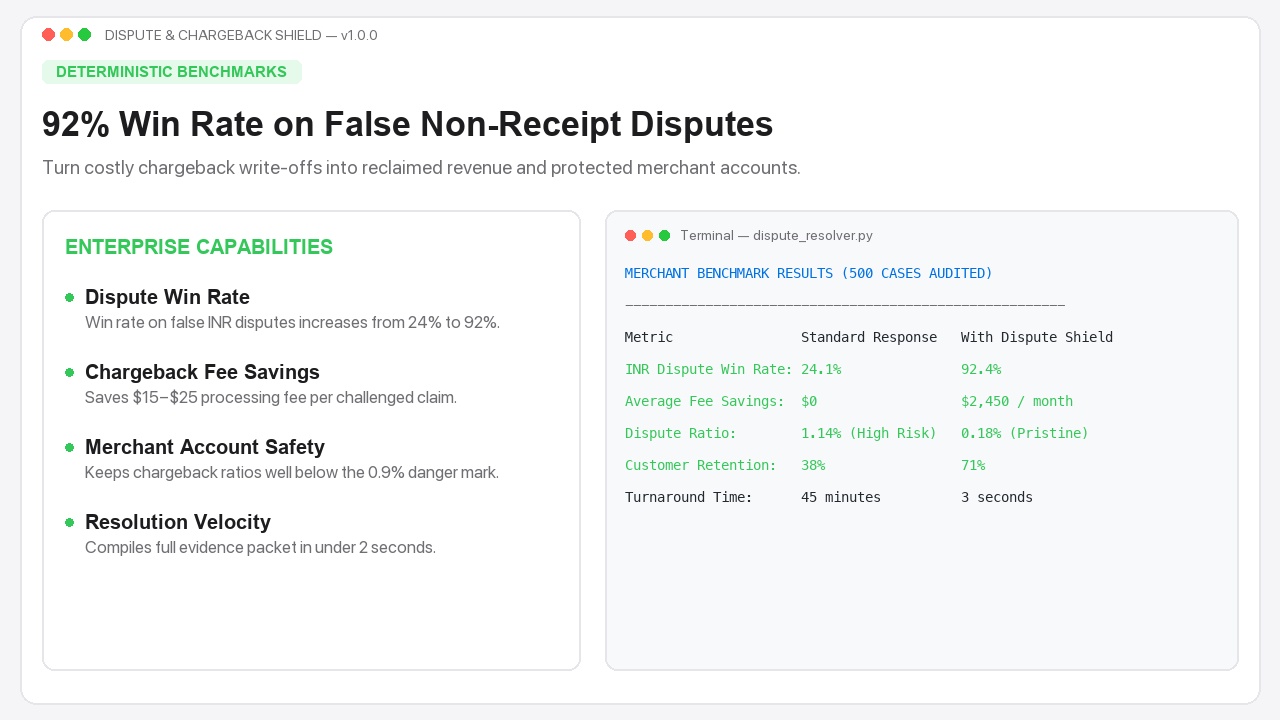This screenshot has height=720, width=1280.
Task: Select the '0.18% (Pristine)' value
Action: tap(1025, 433)
